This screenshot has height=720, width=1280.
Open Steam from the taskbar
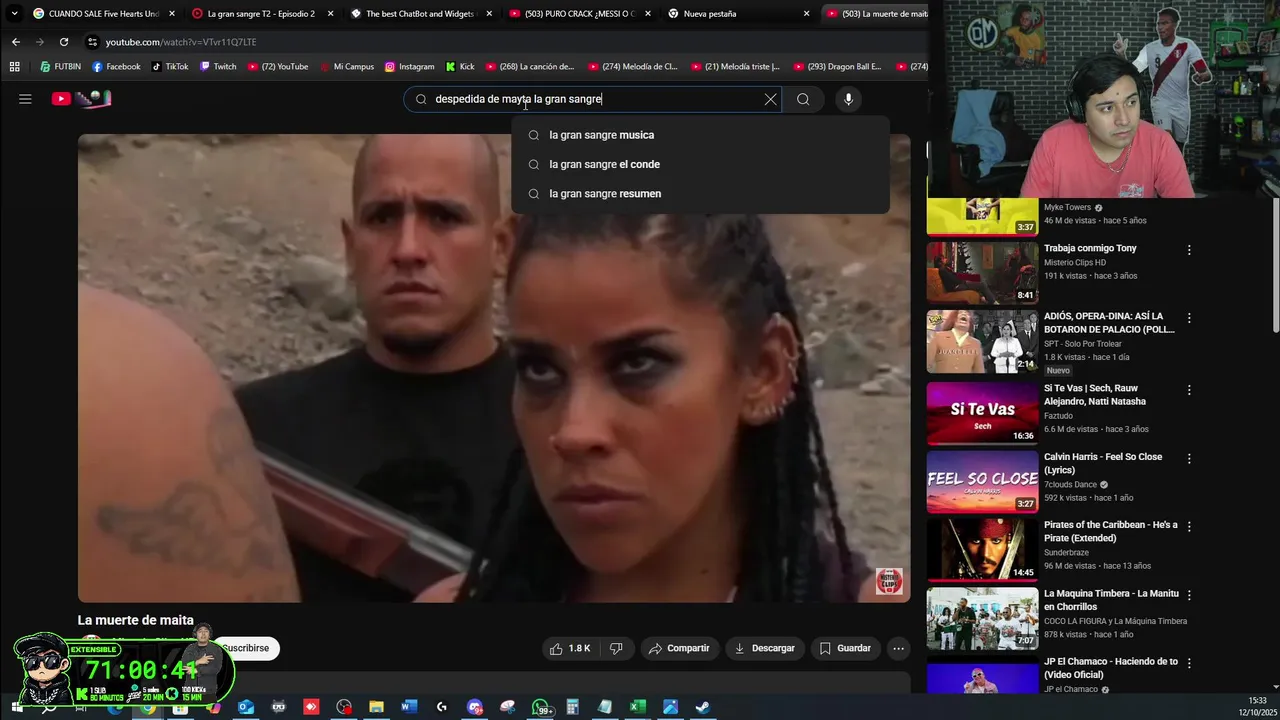pyautogui.click(x=702, y=707)
